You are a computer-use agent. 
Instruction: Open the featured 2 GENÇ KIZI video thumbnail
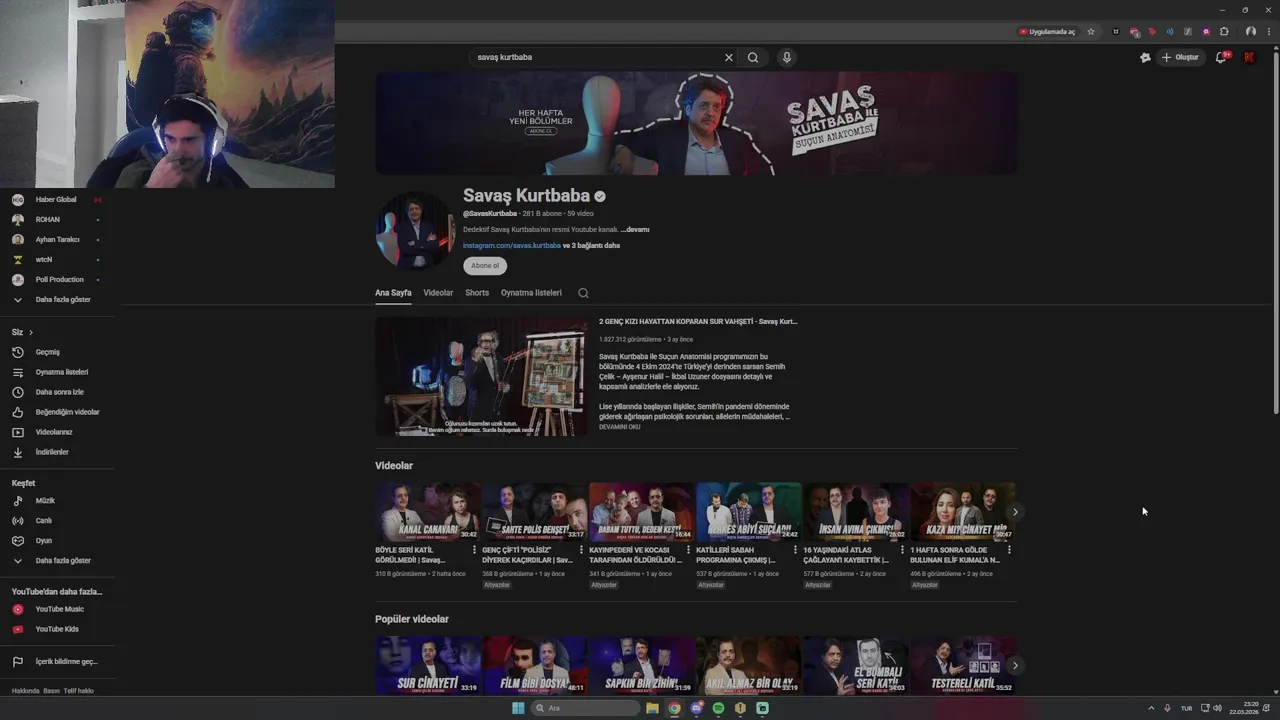(481, 377)
